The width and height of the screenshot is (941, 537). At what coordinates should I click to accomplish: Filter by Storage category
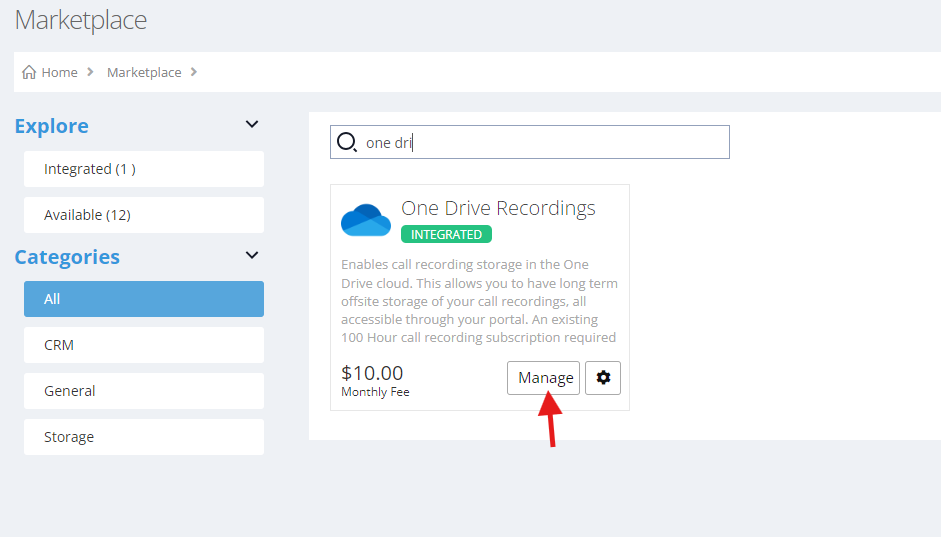pos(144,437)
